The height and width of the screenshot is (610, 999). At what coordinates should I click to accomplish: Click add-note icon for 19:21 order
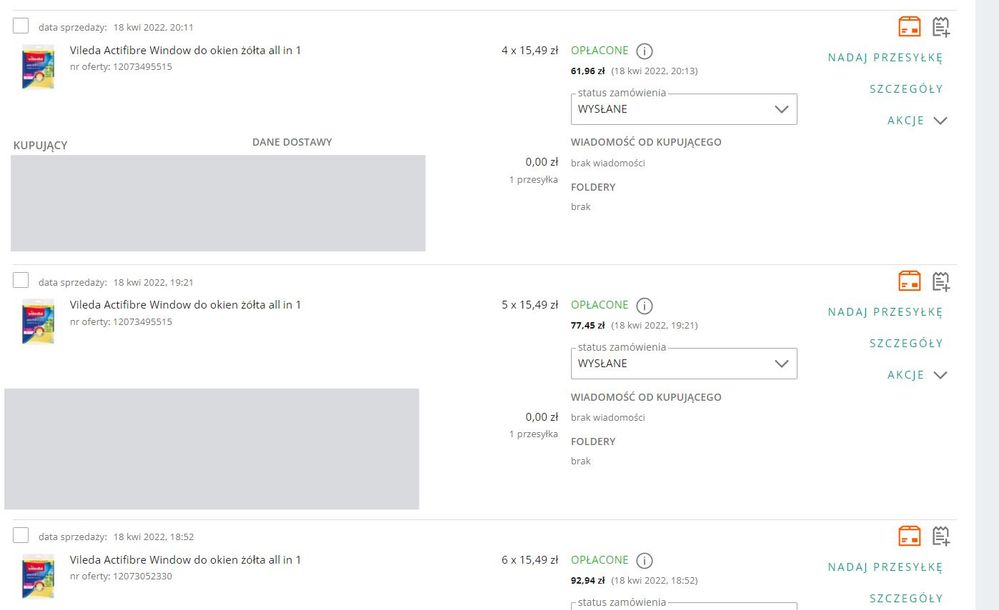pyautogui.click(x=941, y=281)
